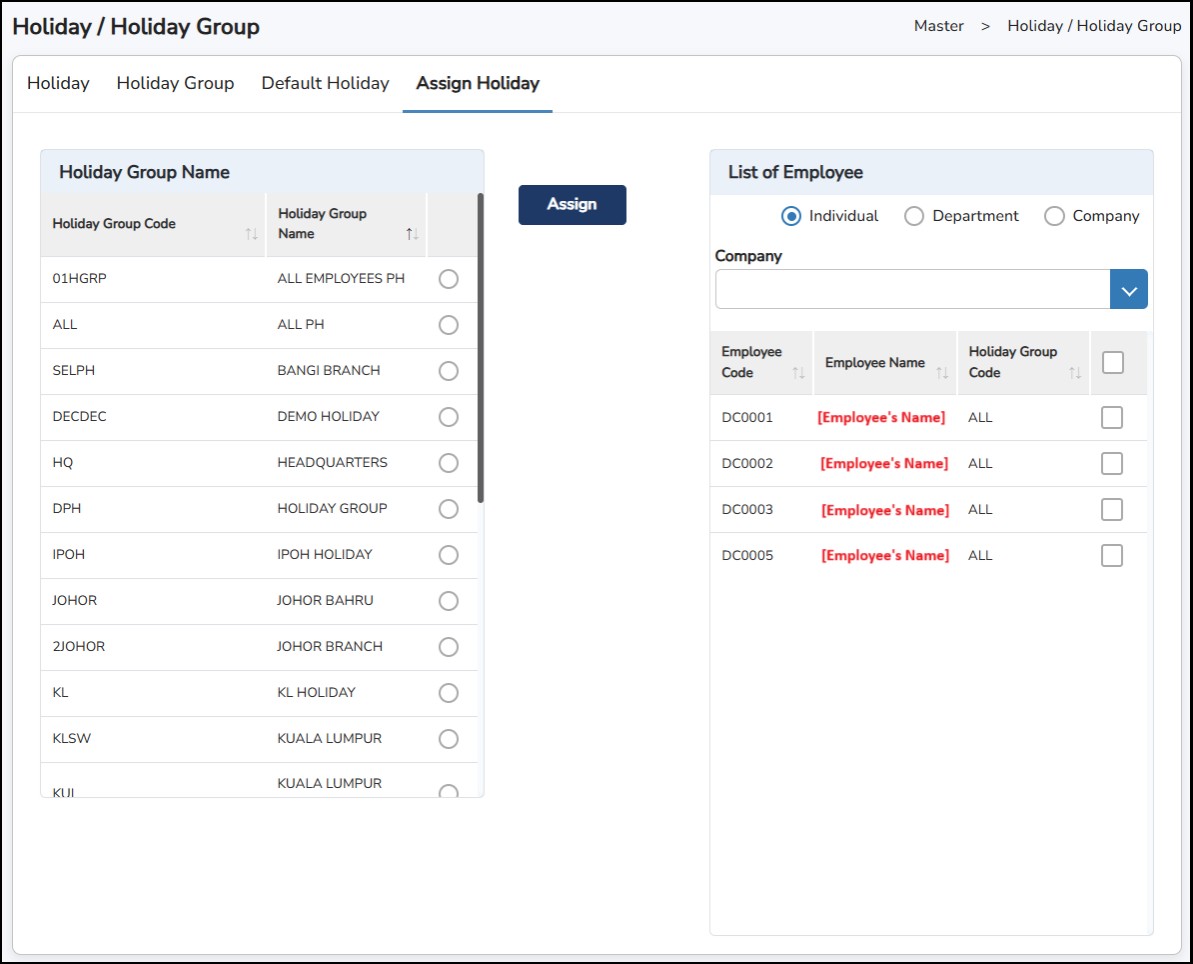1193x964 pixels.
Task: Open the Default Holiday tab
Action: coord(325,84)
